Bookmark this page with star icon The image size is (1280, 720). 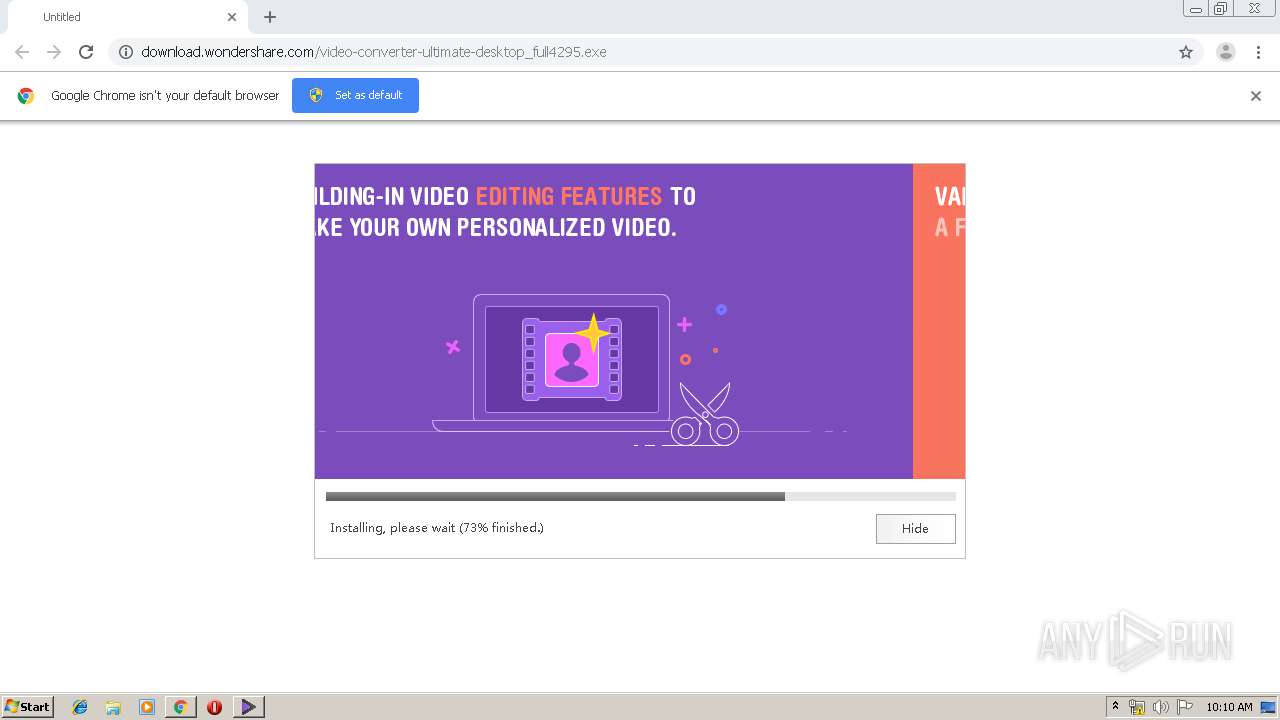1186,52
